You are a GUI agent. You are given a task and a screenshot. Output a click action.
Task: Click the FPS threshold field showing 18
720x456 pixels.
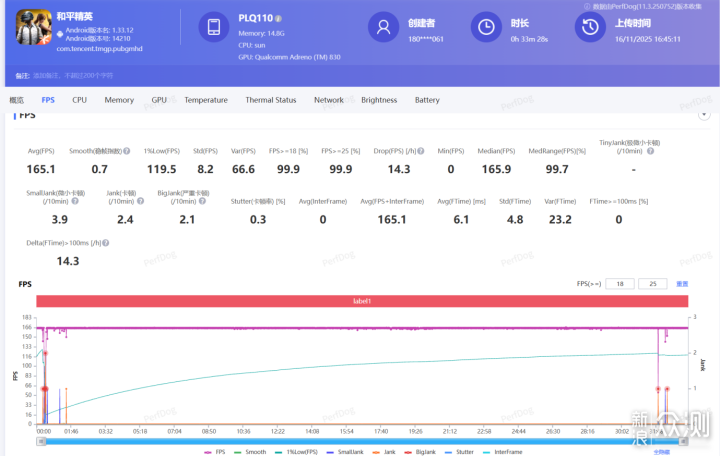(x=620, y=284)
